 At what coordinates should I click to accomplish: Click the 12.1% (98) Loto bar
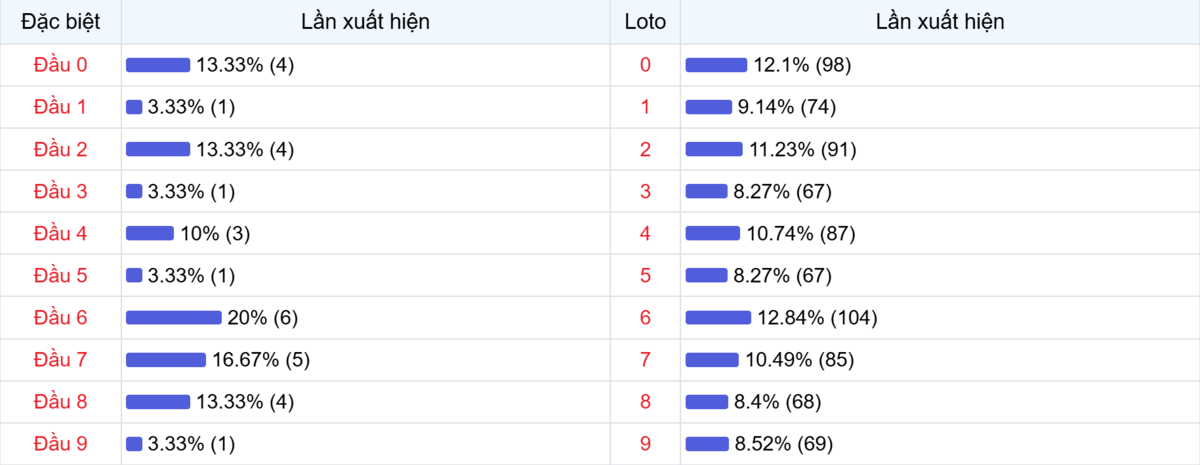pos(716,65)
